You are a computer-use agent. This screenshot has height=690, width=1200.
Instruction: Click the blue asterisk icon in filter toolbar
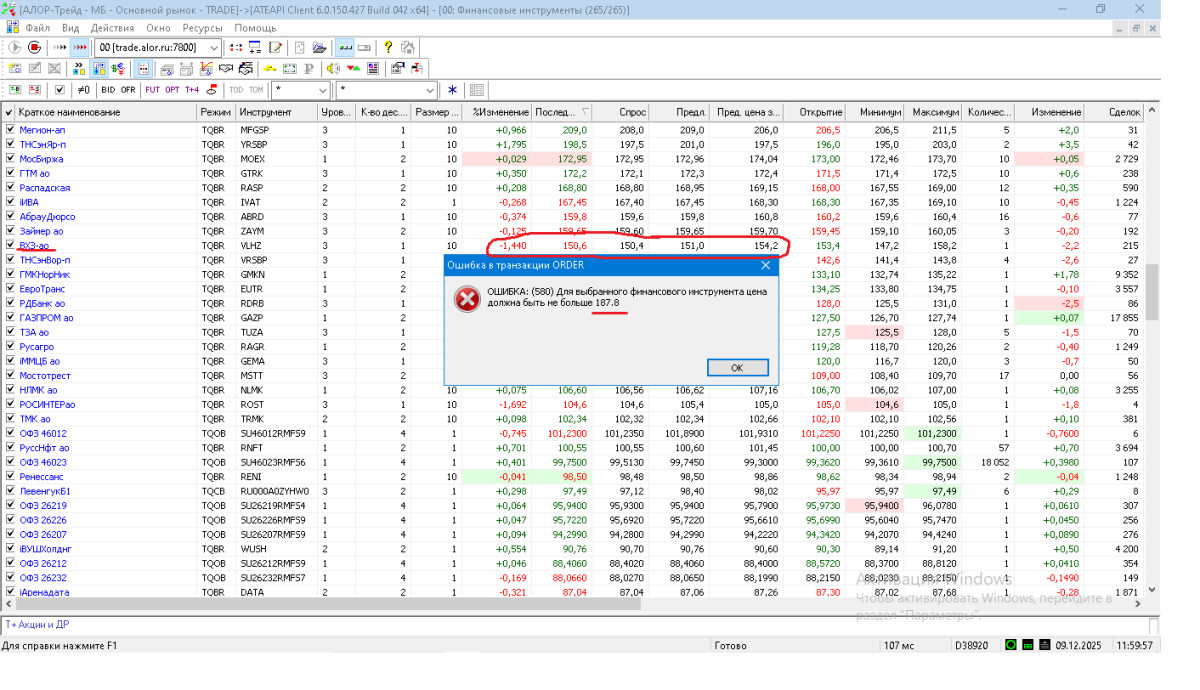(452, 90)
